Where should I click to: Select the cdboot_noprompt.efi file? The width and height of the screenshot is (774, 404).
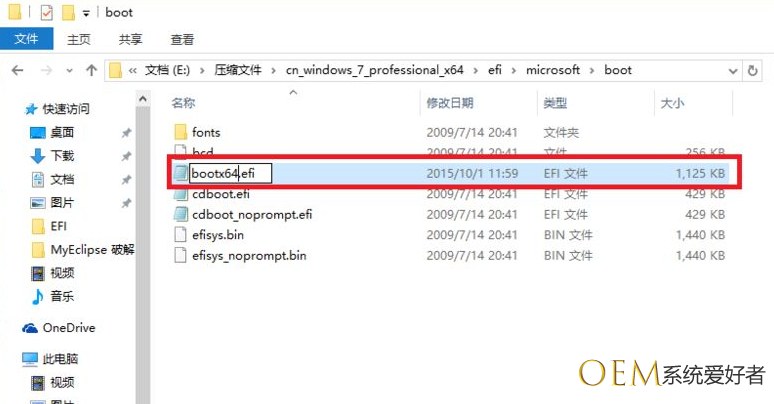click(251, 214)
